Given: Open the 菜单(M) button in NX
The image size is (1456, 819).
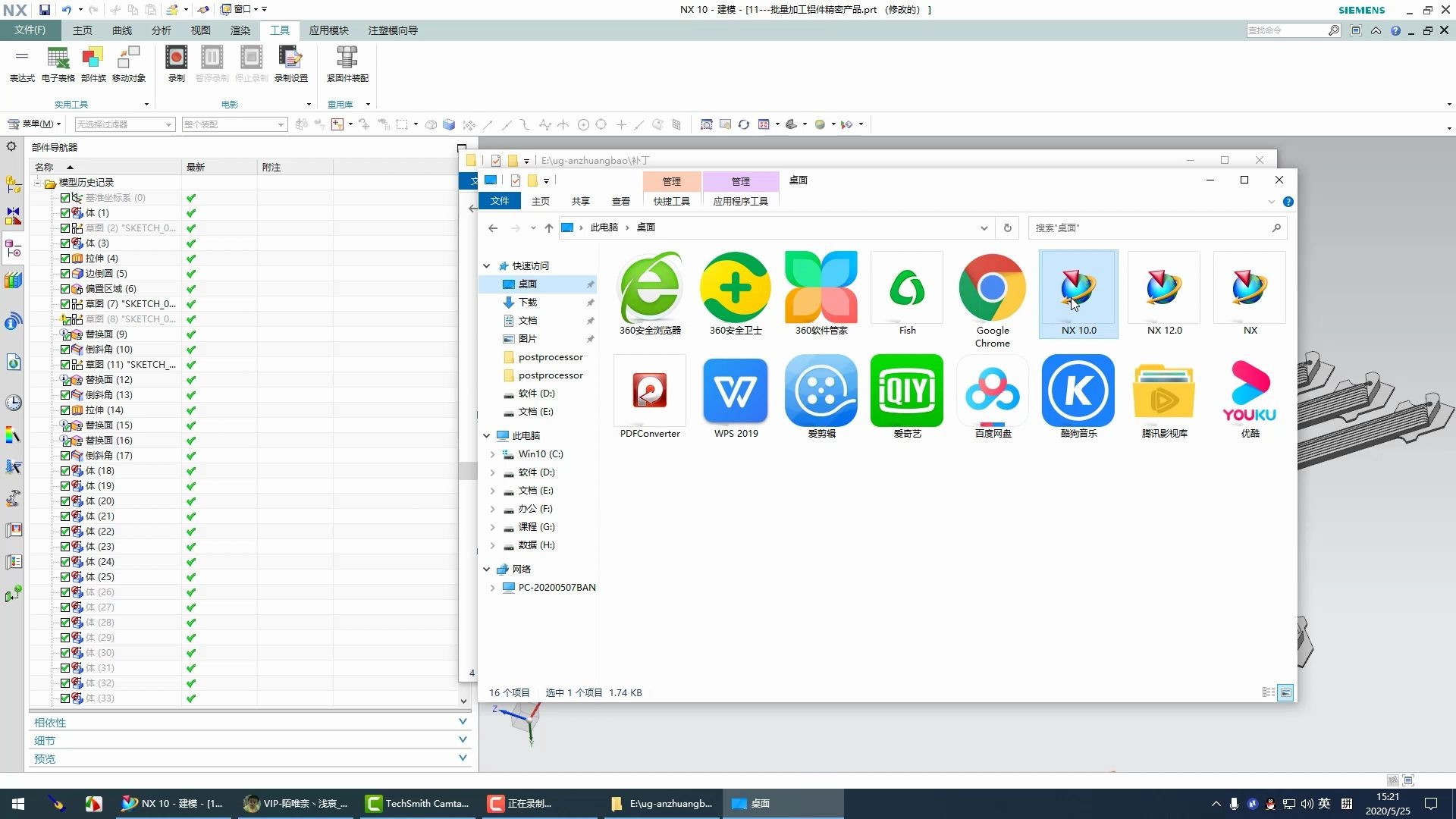Looking at the screenshot, I should click(35, 124).
